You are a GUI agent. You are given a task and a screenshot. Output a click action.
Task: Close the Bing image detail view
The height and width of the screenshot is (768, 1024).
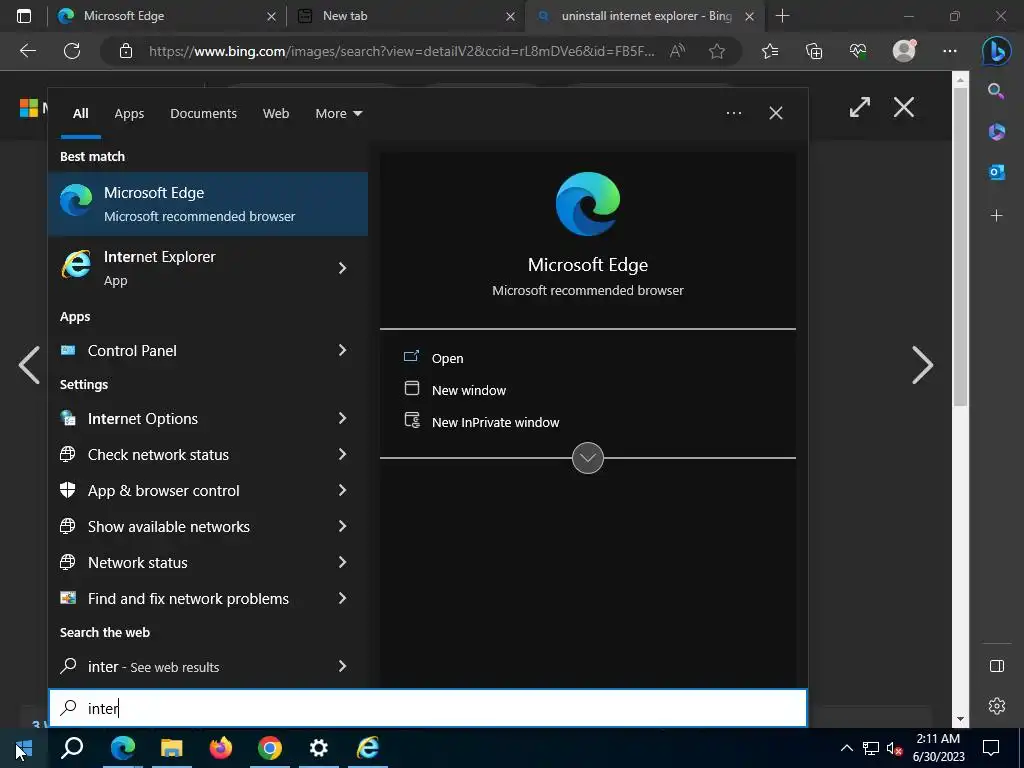(904, 107)
